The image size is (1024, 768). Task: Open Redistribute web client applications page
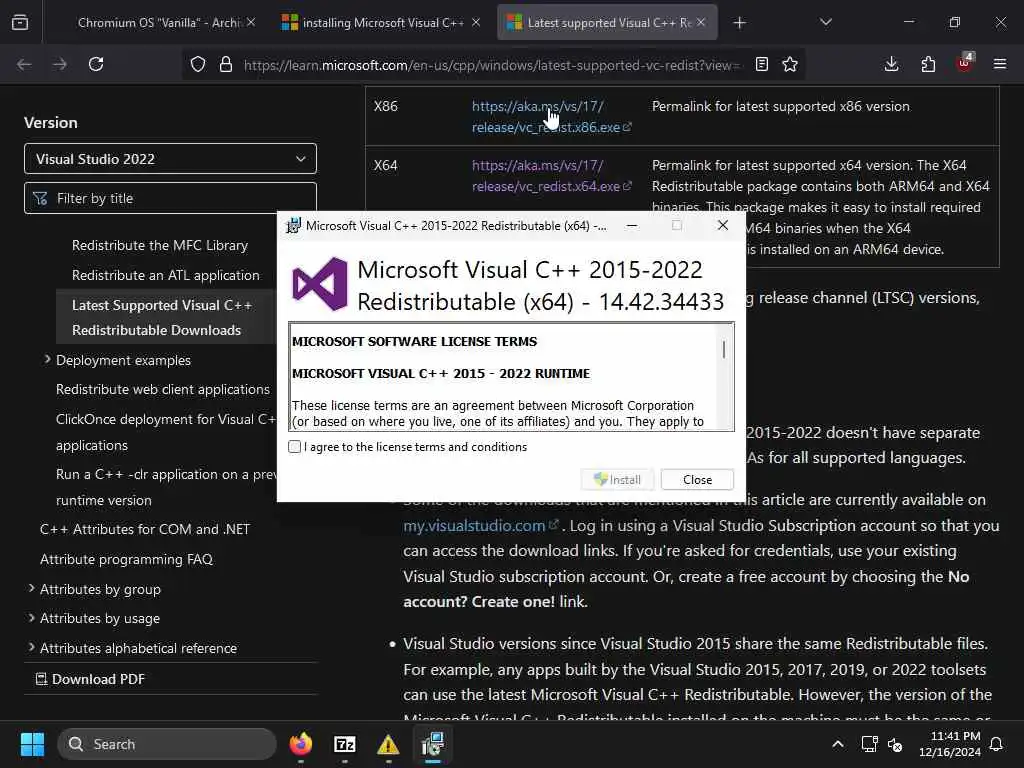[x=163, y=389]
